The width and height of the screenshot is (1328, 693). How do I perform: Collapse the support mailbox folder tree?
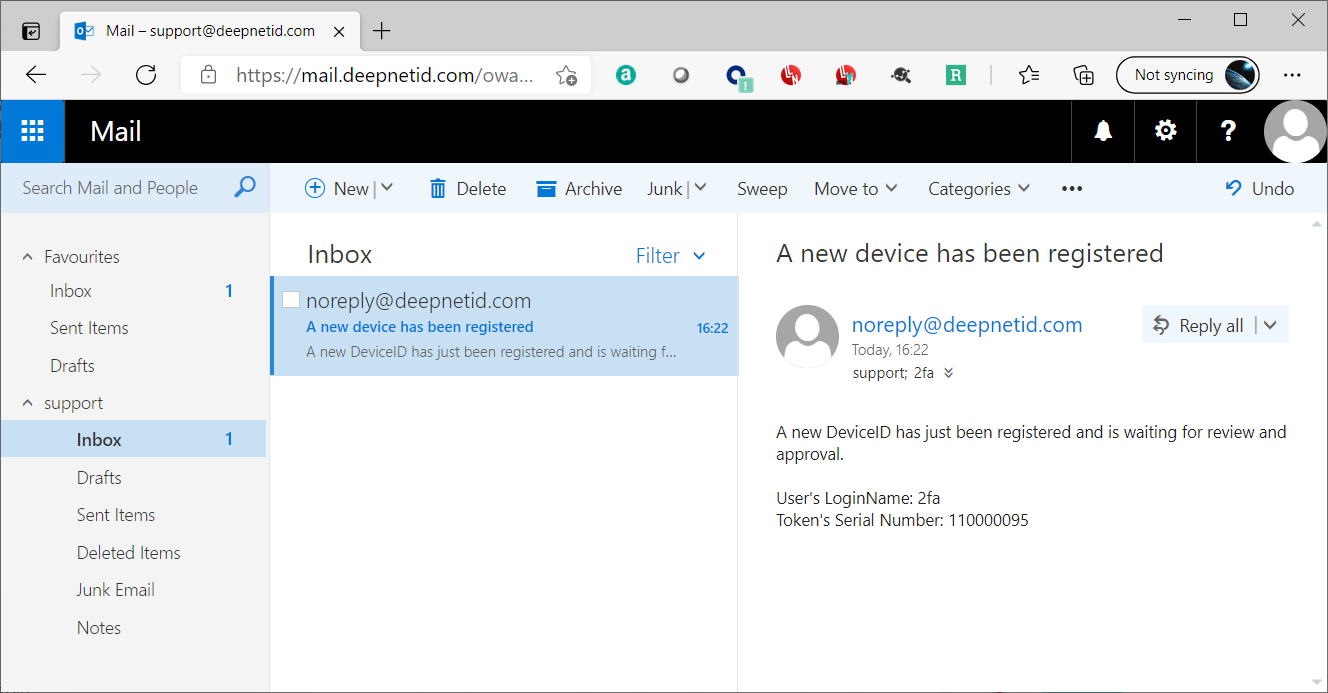28,403
